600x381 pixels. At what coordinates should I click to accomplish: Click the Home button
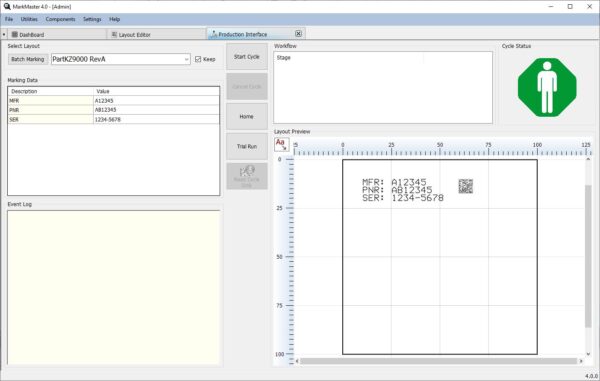click(x=247, y=116)
